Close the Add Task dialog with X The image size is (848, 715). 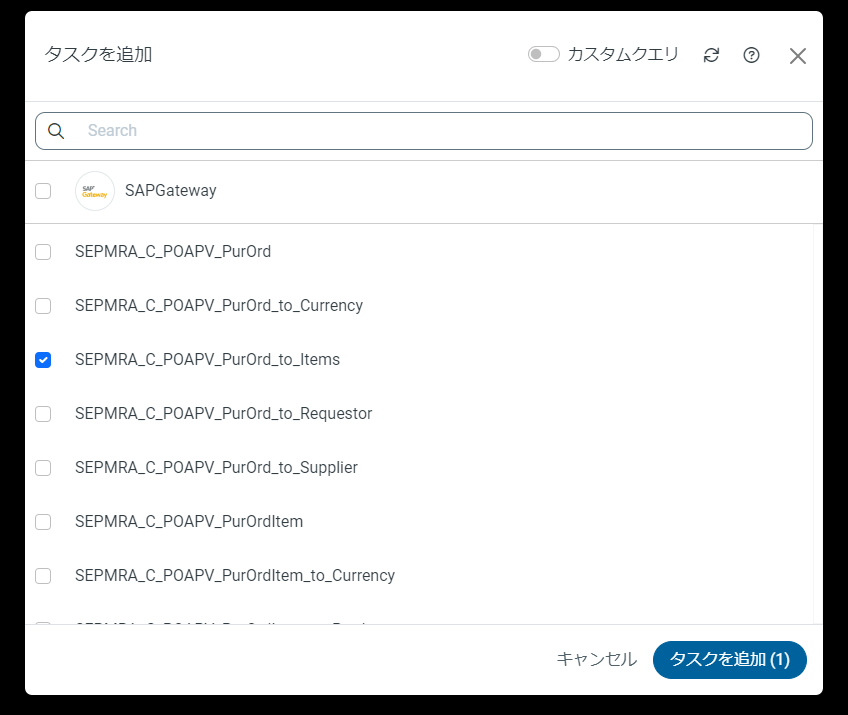[797, 56]
